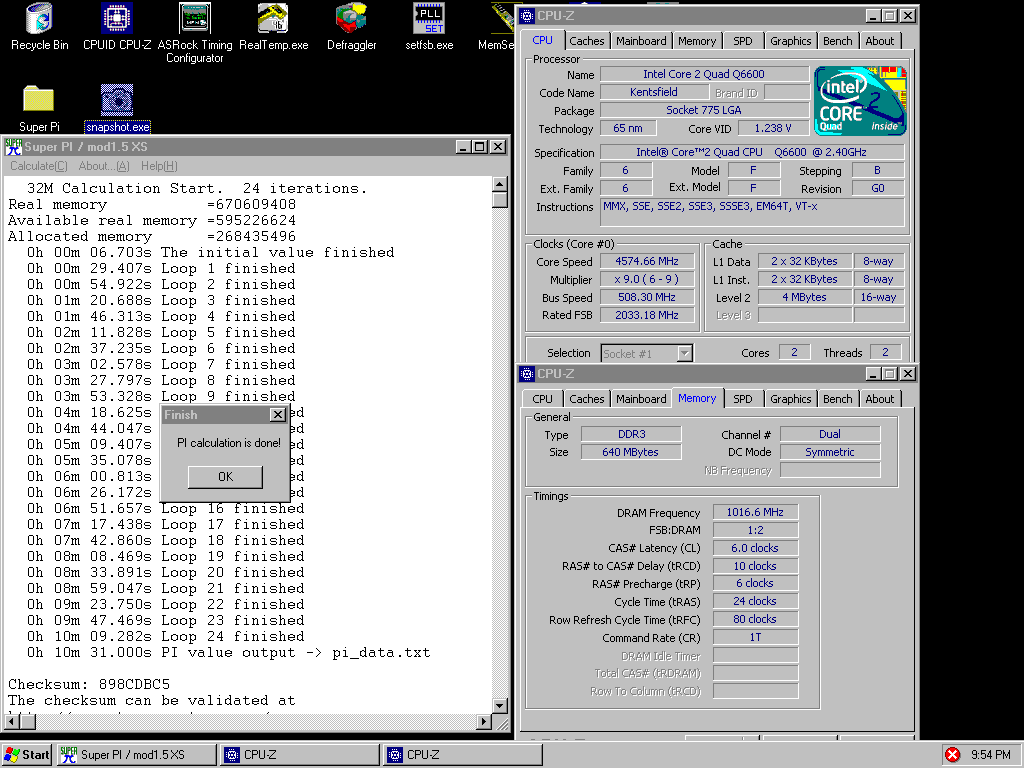Open Help menu in Super PI
This screenshot has width=1024, height=768.
click(x=159, y=166)
